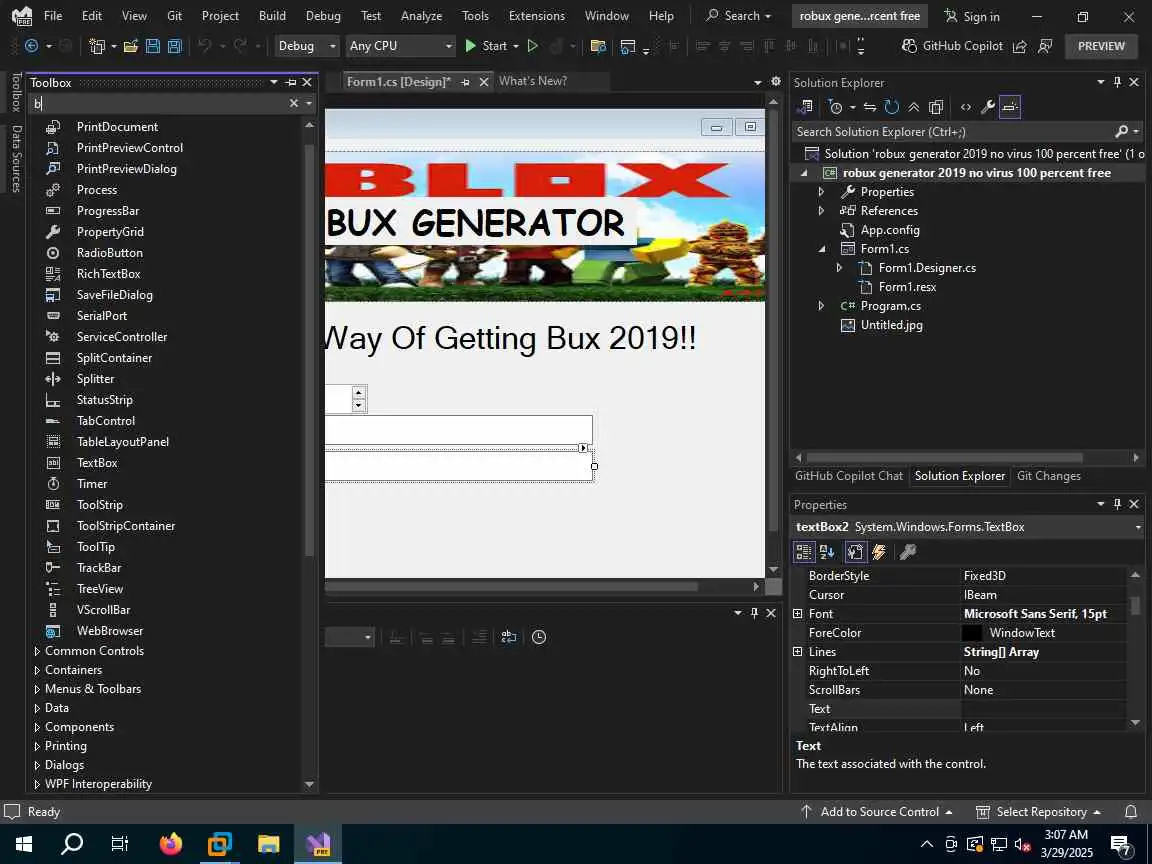Expand the Font property in Properties panel
The width and height of the screenshot is (1152, 864).
click(798, 613)
